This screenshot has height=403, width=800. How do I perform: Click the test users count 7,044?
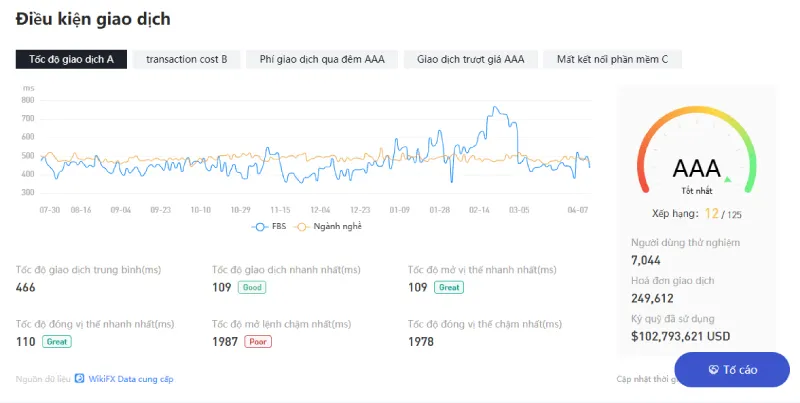coord(646,260)
